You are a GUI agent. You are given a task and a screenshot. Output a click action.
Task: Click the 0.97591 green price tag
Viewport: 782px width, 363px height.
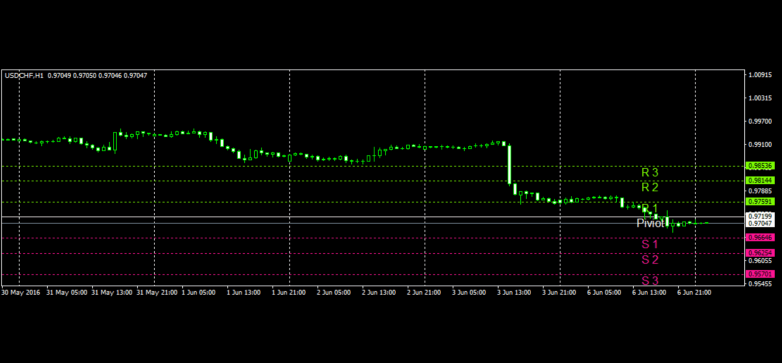pyautogui.click(x=760, y=201)
